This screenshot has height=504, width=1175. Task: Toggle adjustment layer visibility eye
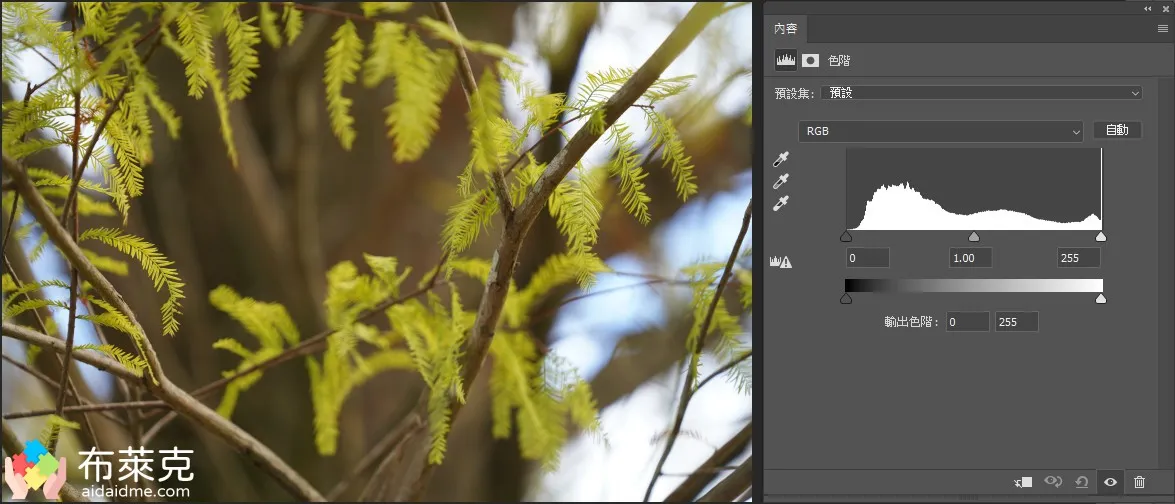1110,482
